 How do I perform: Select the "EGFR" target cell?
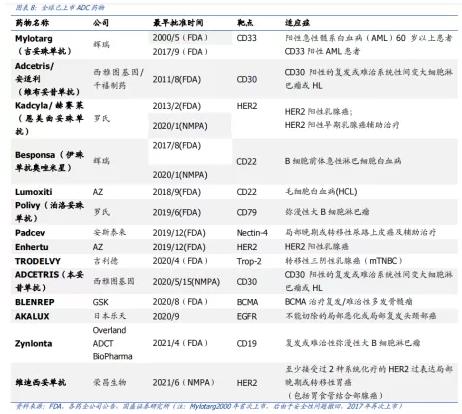247,316
